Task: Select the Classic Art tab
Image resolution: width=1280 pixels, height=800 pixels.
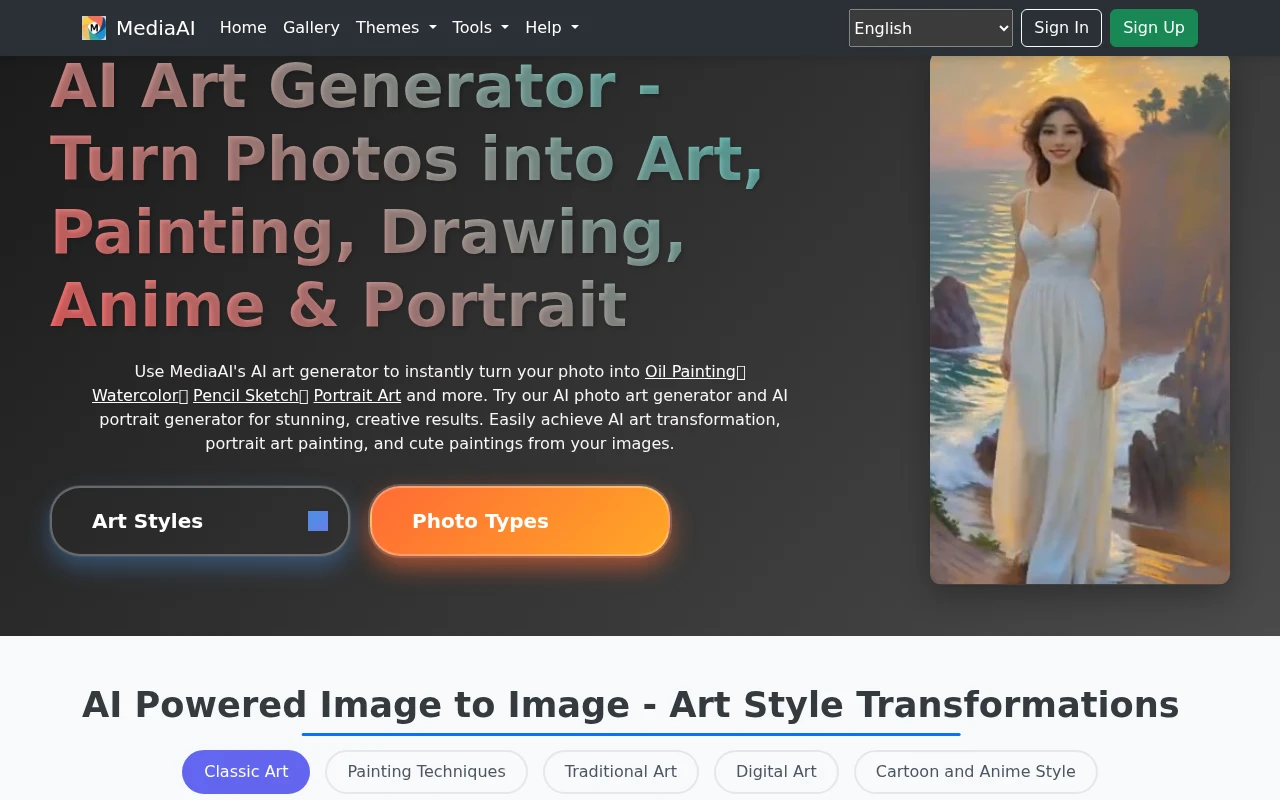Action: (246, 772)
